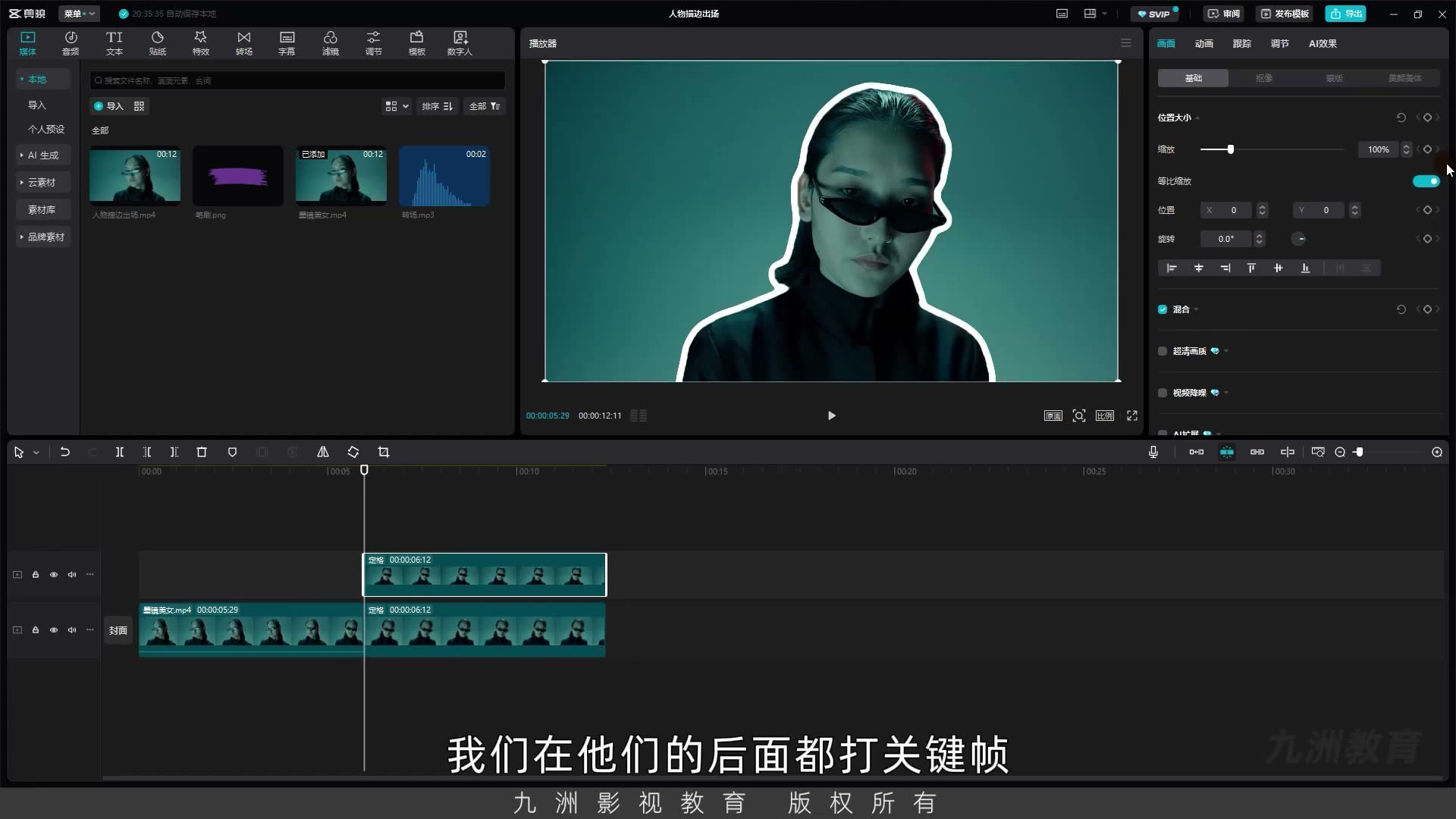Open the selection tool dropdown arrow
The height and width of the screenshot is (819, 1456).
pos(36,452)
